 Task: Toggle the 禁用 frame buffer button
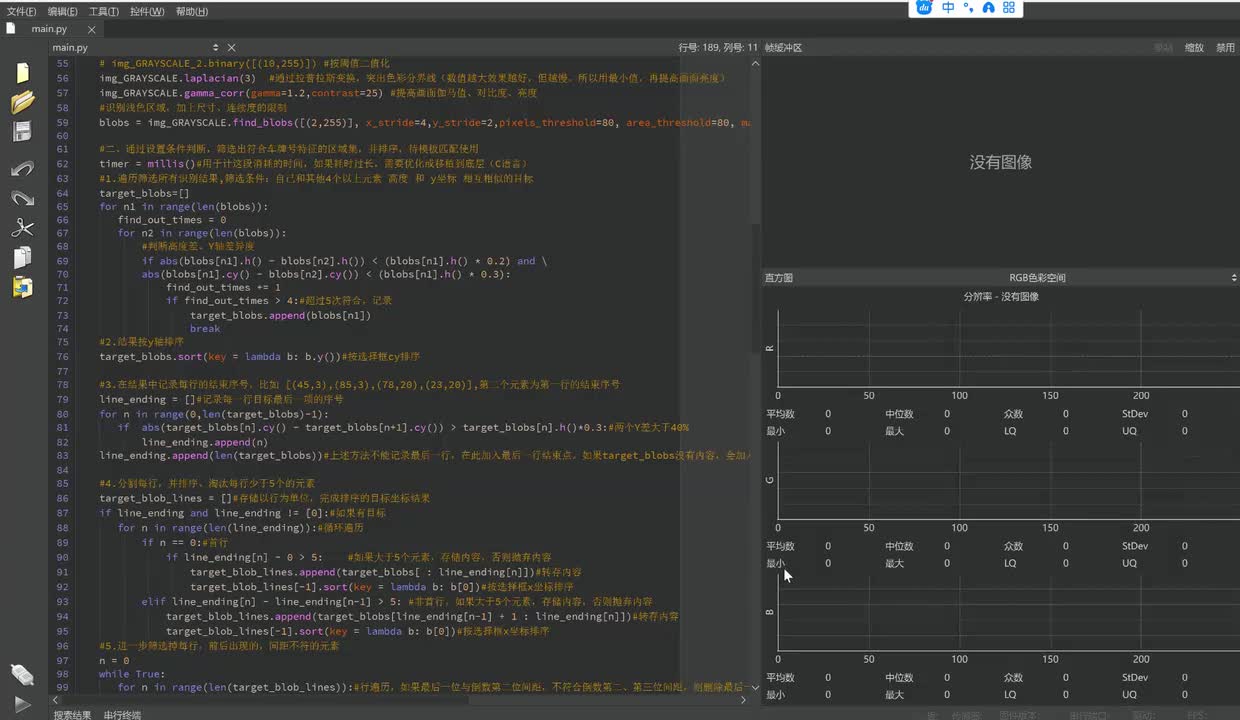(1225, 48)
